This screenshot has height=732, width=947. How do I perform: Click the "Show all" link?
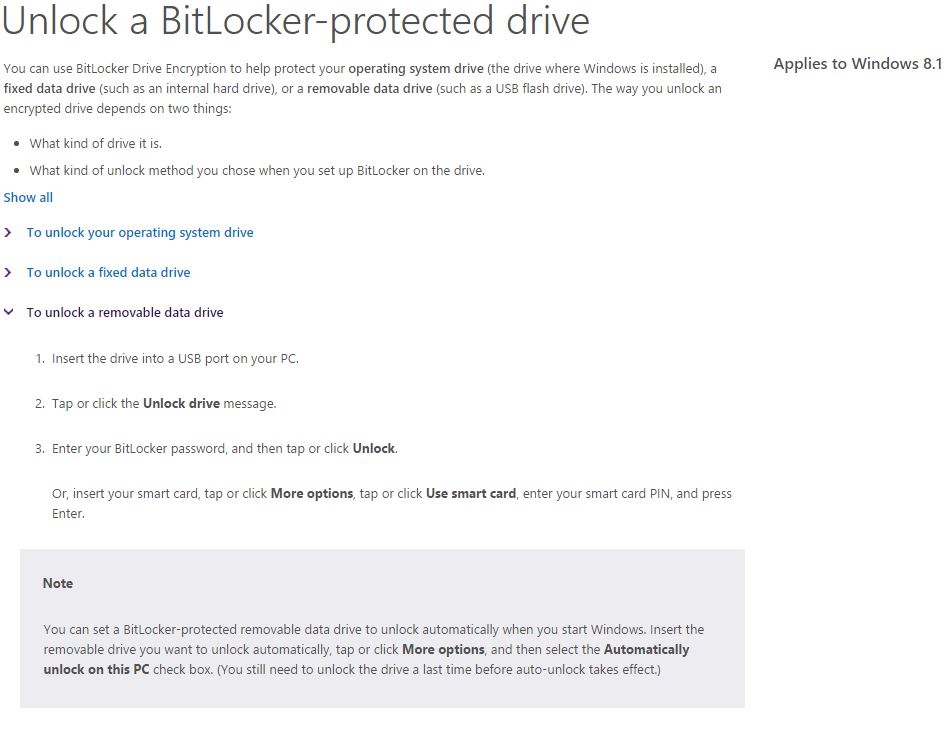[x=28, y=197]
